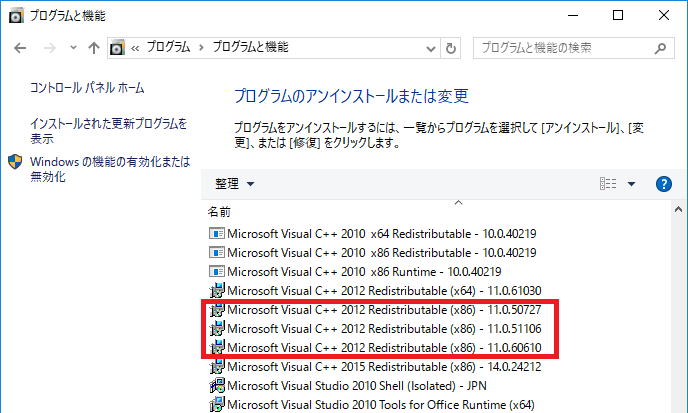The height and width of the screenshot is (413, 688).
Task: Refresh the program list
Action: point(451,48)
